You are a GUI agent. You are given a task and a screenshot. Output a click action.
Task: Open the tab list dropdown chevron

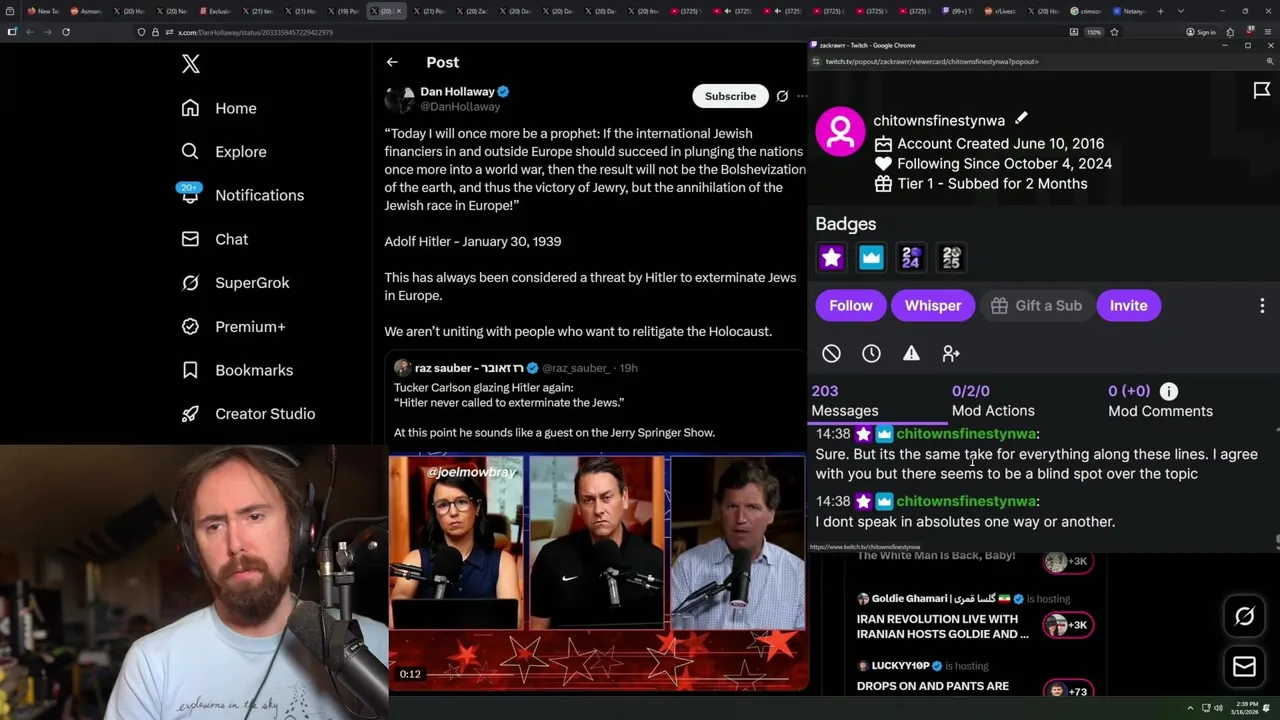click(1182, 11)
